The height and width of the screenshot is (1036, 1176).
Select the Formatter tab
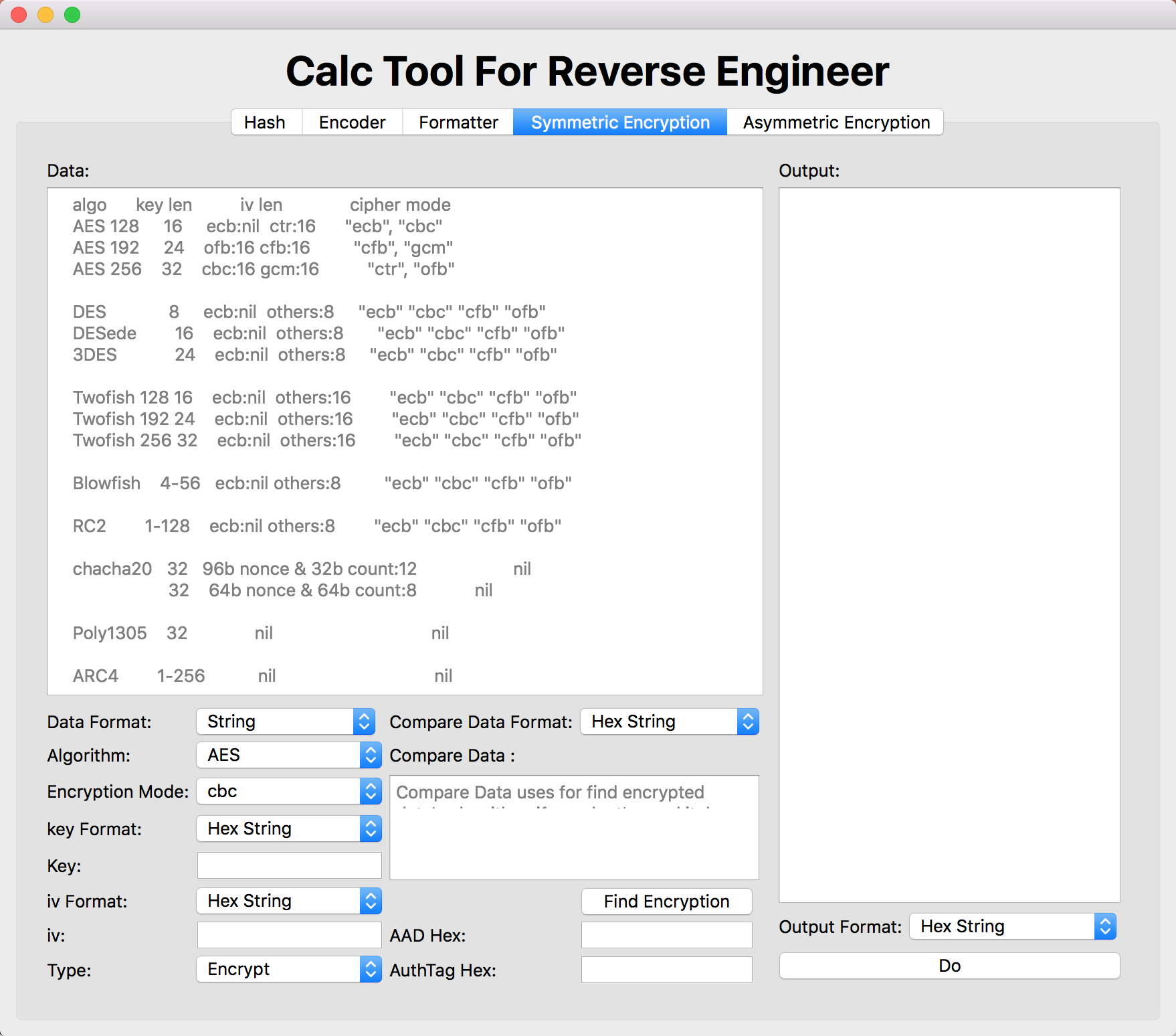coord(458,122)
